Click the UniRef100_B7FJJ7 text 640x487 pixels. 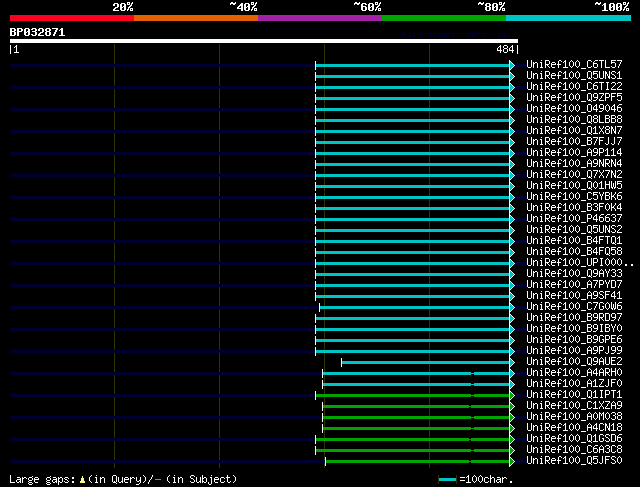click(x=574, y=142)
